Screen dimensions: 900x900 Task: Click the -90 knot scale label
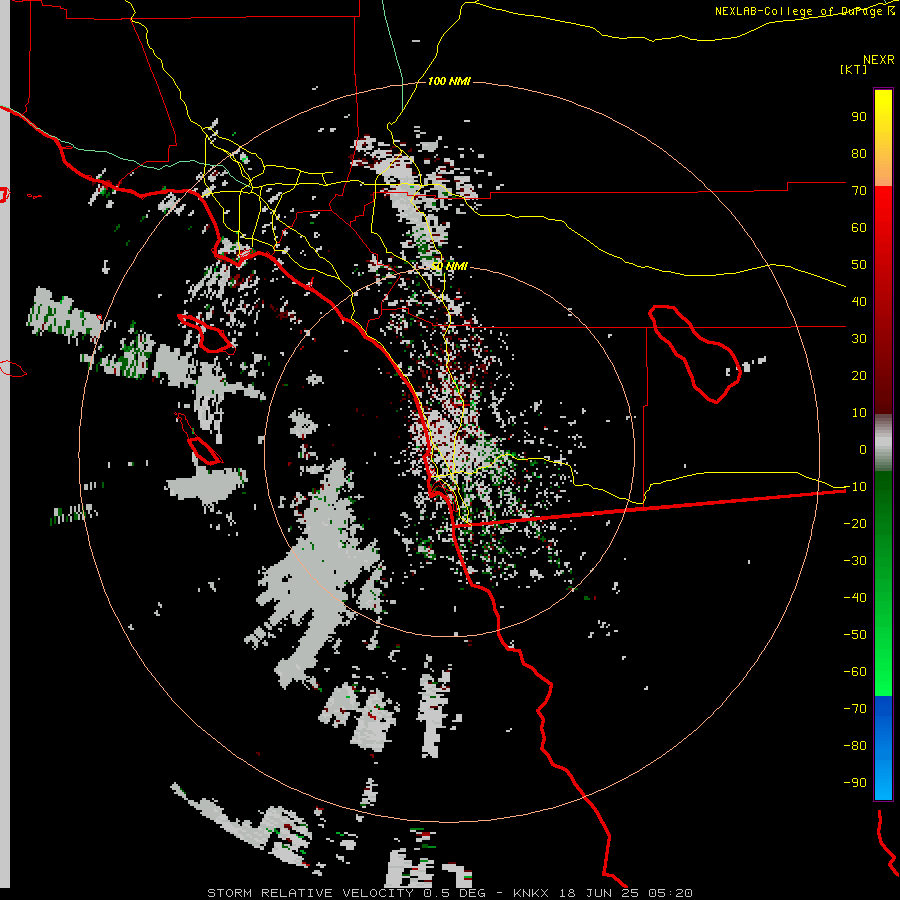(855, 783)
